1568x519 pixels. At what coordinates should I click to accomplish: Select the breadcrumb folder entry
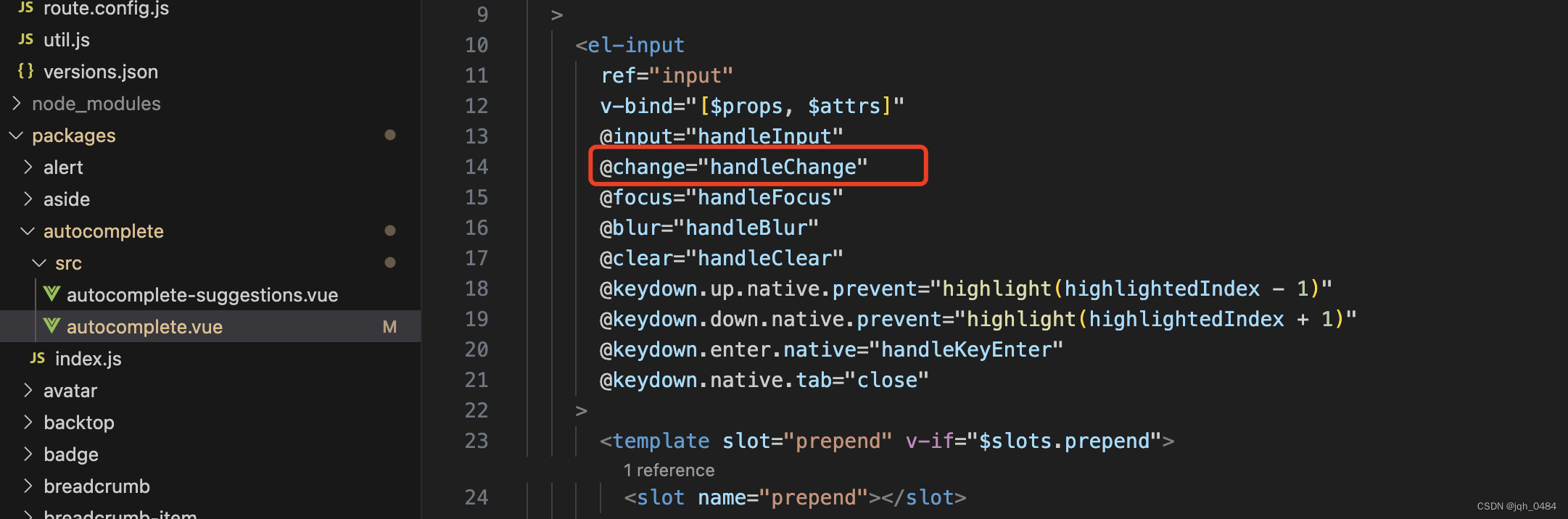(97, 486)
